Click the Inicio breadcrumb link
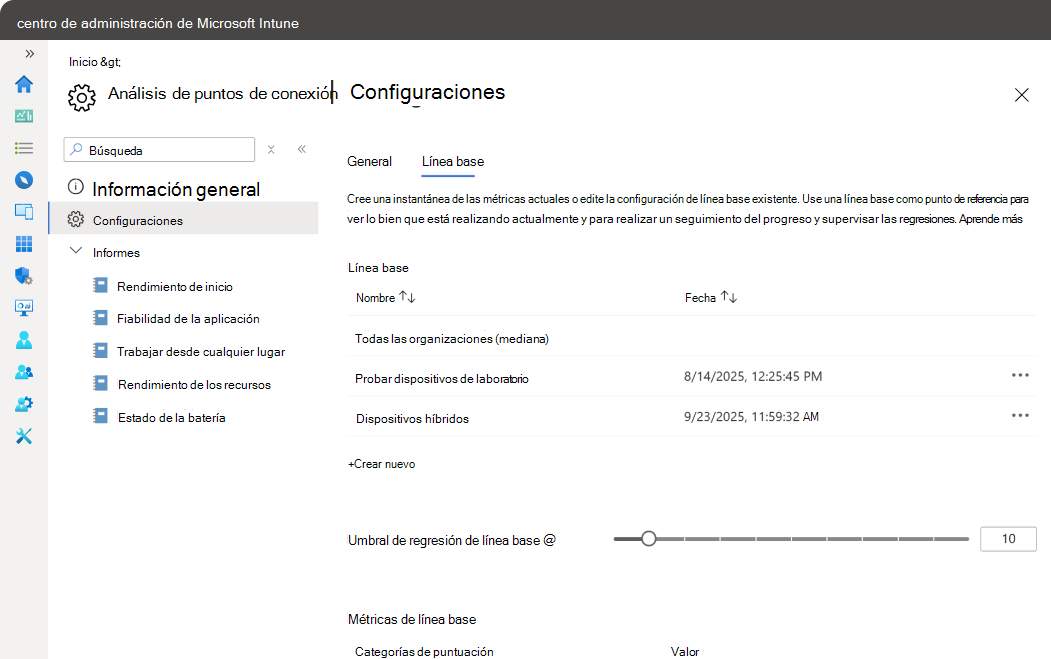 pos(83,62)
